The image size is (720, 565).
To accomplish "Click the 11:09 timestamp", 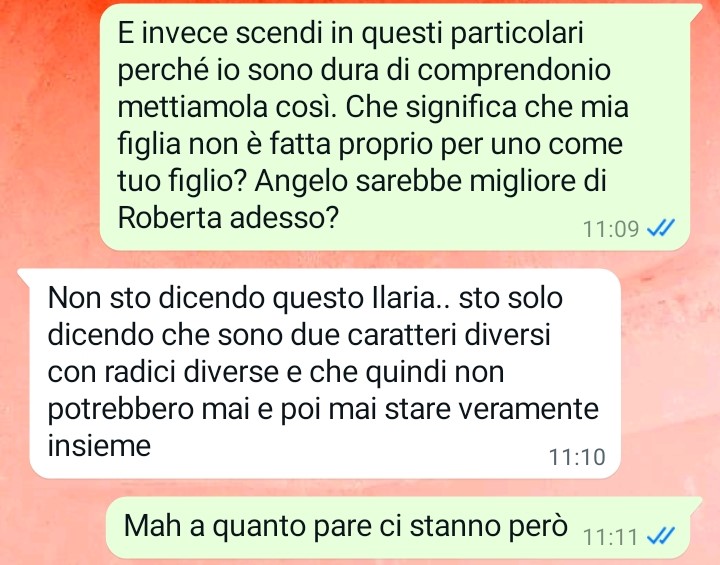I will 611,229.
